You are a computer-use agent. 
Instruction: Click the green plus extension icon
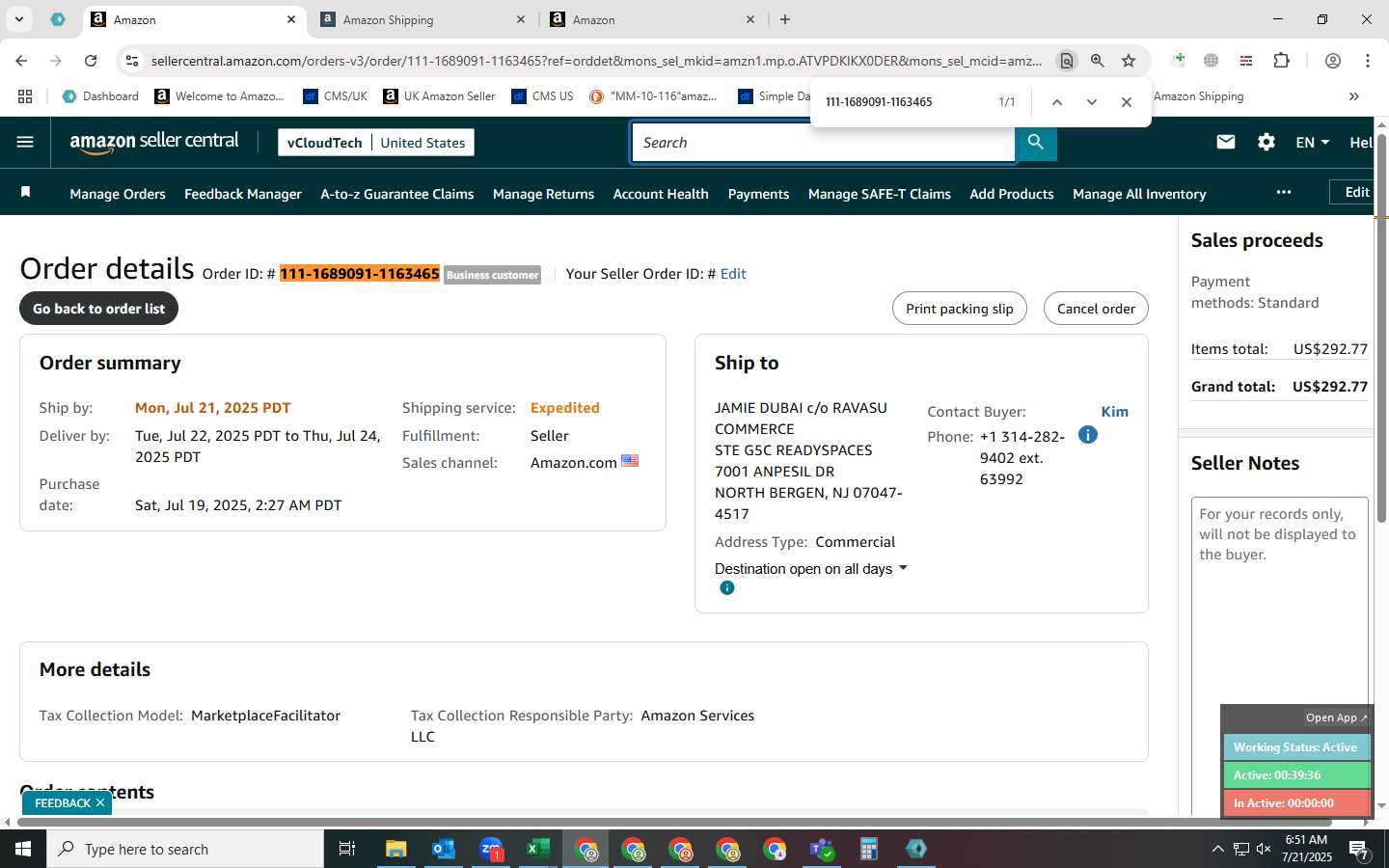click(1178, 61)
